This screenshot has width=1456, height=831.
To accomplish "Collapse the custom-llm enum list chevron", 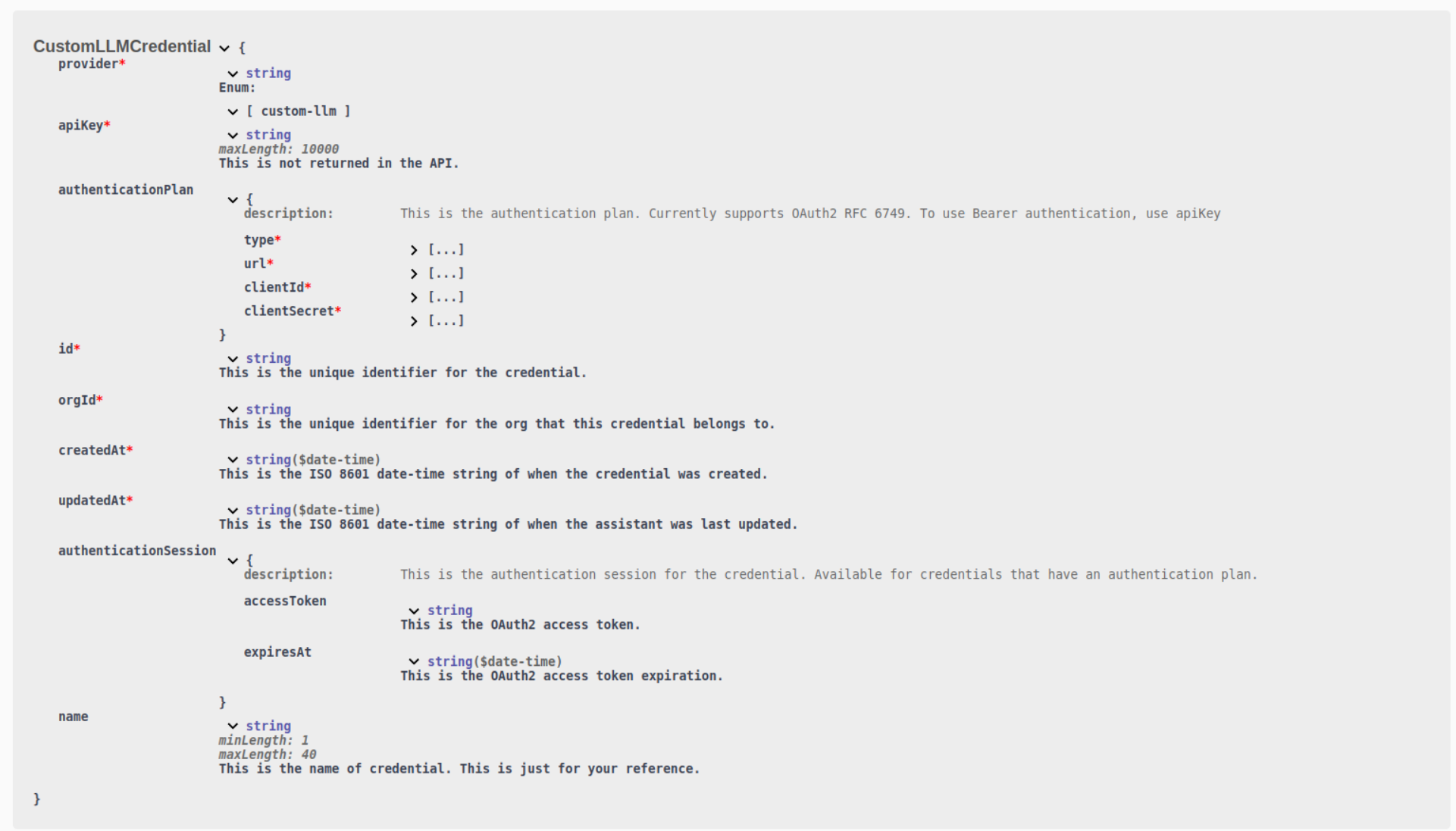I will (x=233, y=111).
